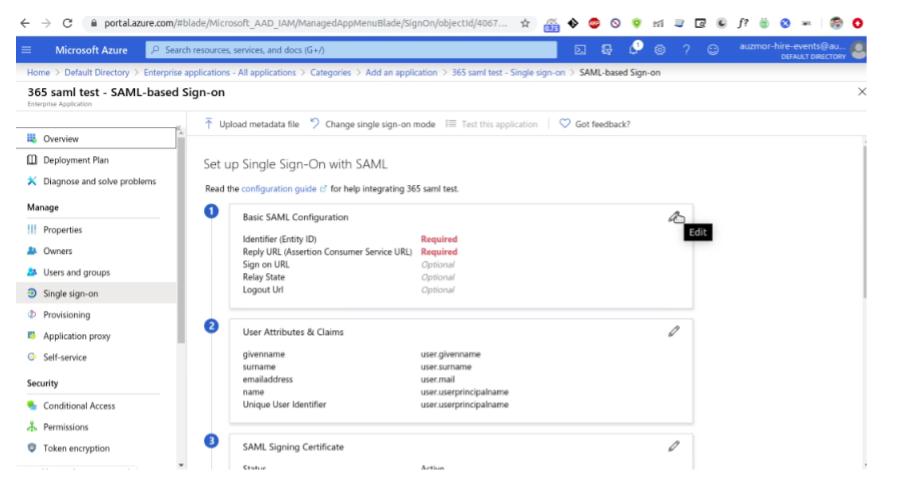Click the Relay State label

(x=263, y=277)
